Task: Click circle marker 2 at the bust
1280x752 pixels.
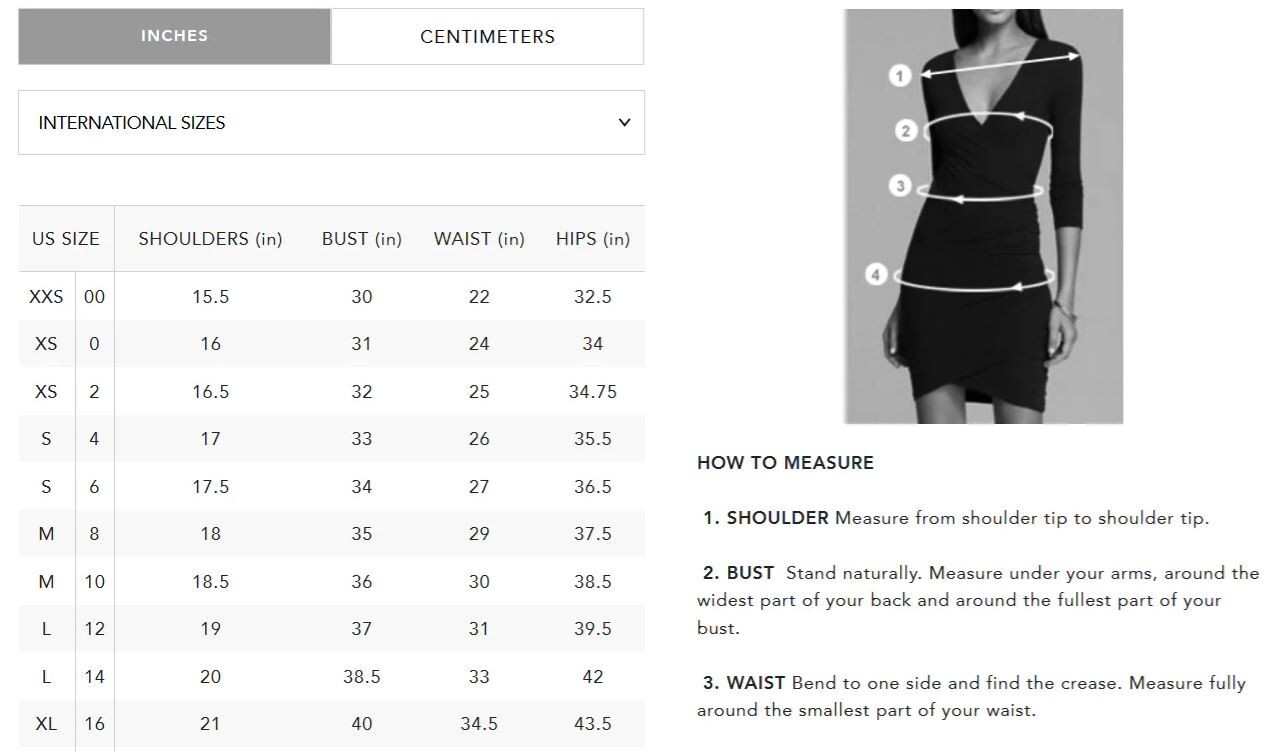Action: 906,130
